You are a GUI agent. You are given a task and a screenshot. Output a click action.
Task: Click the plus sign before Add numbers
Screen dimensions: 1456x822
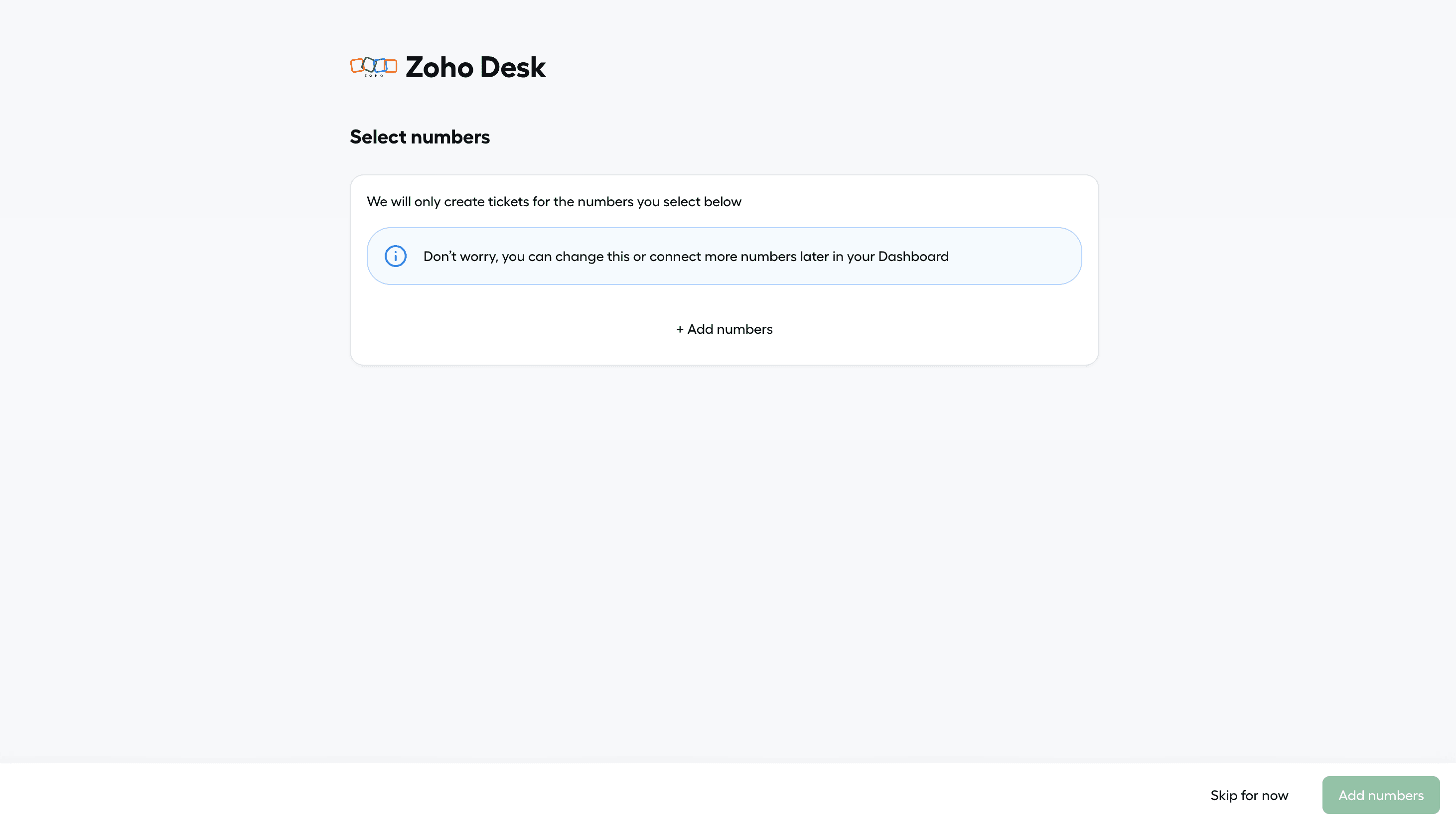click(680, 329)
